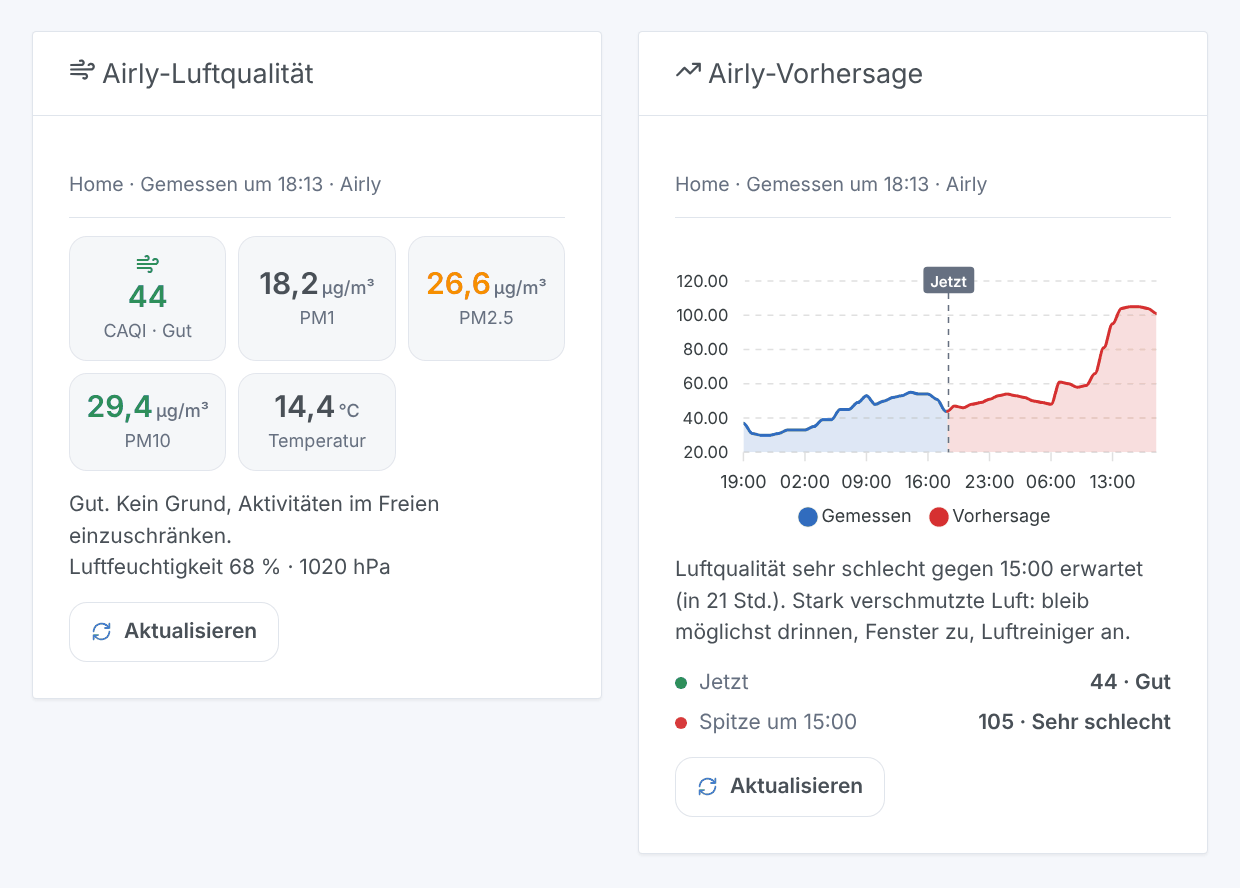
Task: Click the Gemessen legend label
Action: [866, 517]
